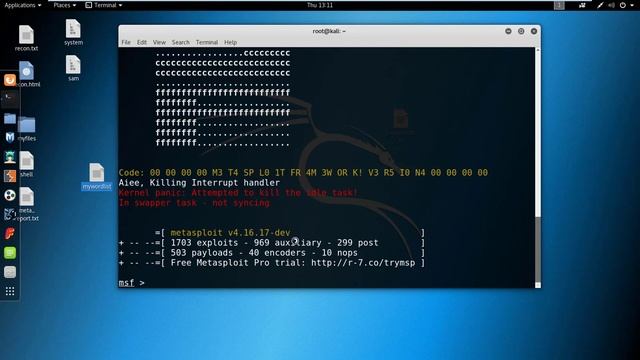Launch Burp Suite from the dock
Image resolution: width=640 pixels, height=360 pixels.
pos(10,176)
